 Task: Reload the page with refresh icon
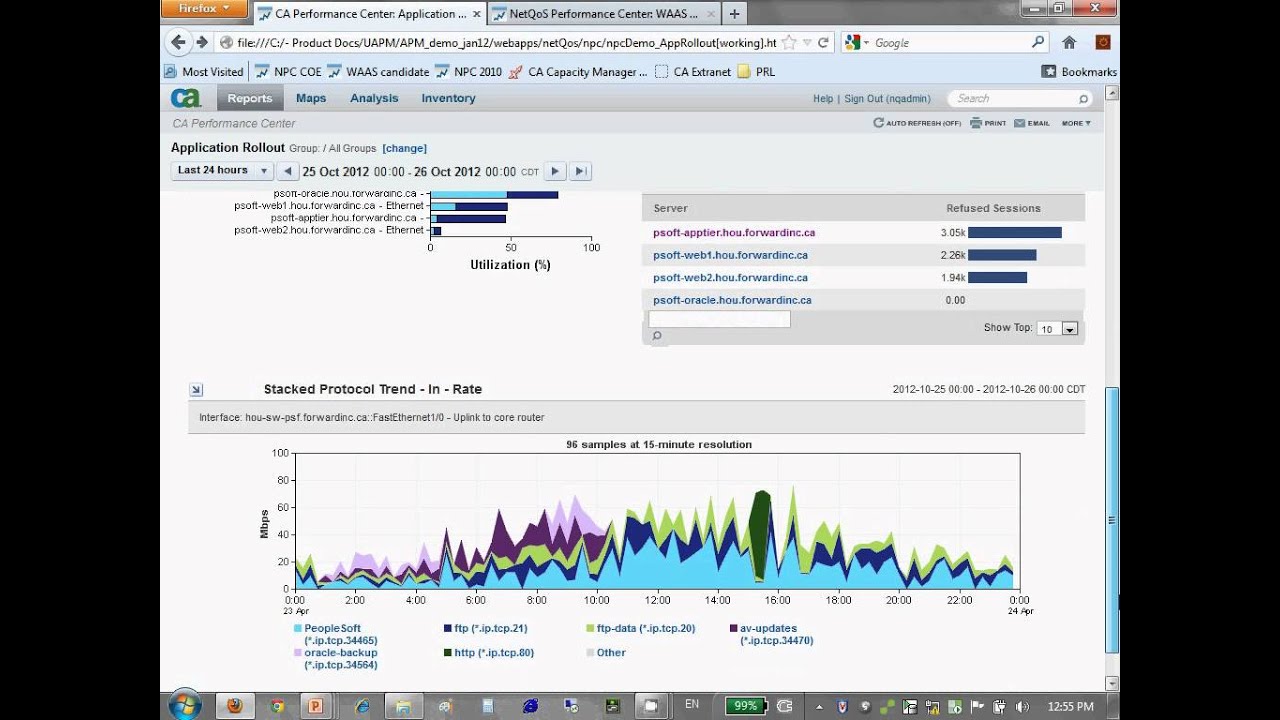click(823, 43)
